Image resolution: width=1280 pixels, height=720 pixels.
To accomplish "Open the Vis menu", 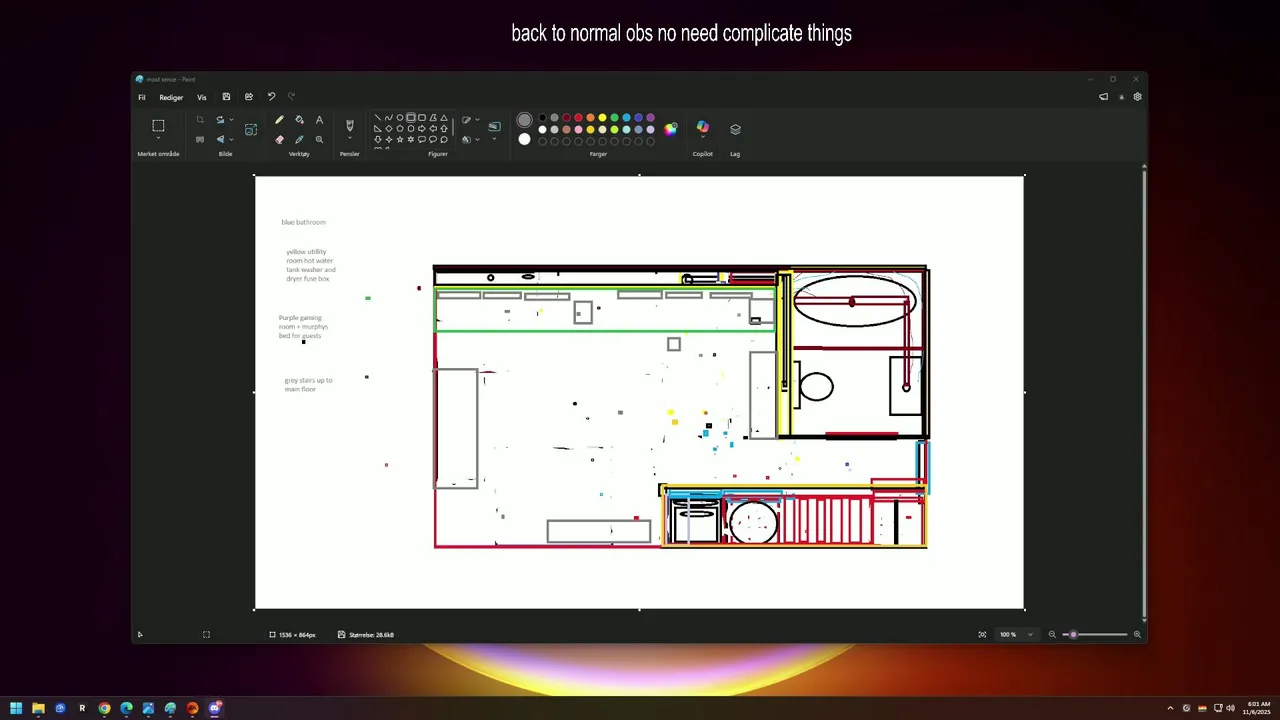I will [x=202, y=97].
